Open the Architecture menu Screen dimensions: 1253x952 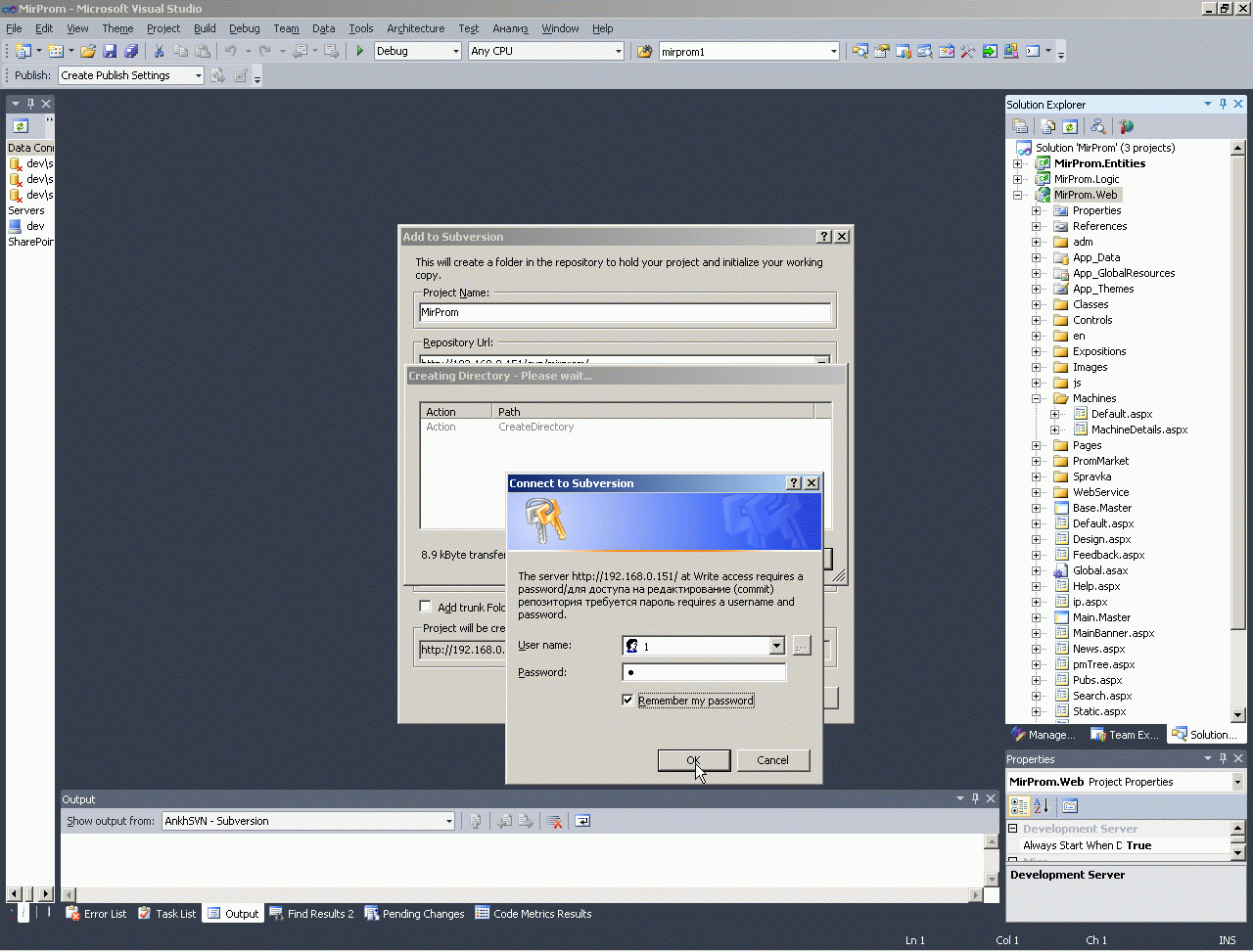[415, 28]
